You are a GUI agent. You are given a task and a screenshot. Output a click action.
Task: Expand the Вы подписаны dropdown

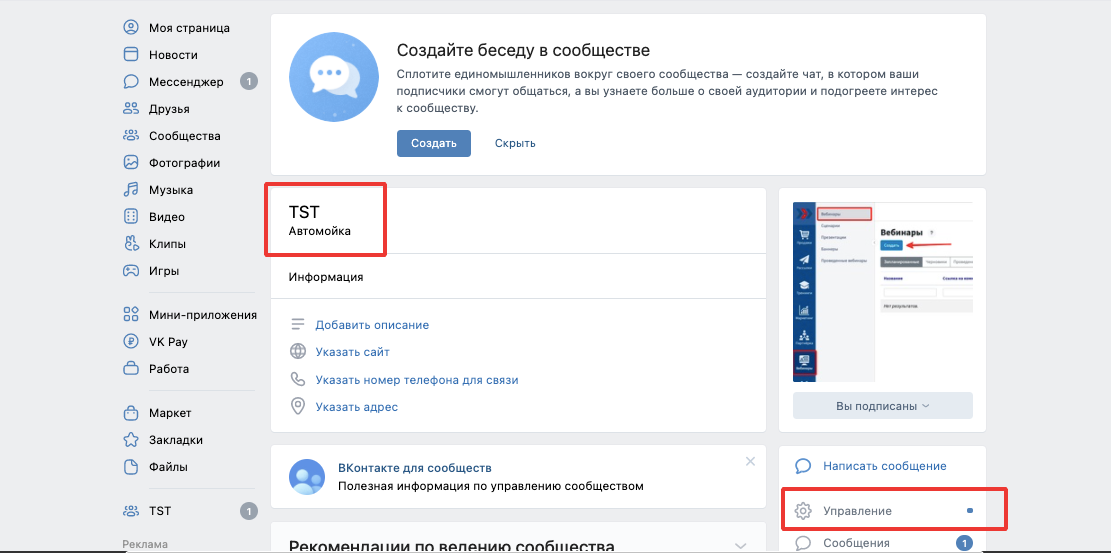click(882, 406)
